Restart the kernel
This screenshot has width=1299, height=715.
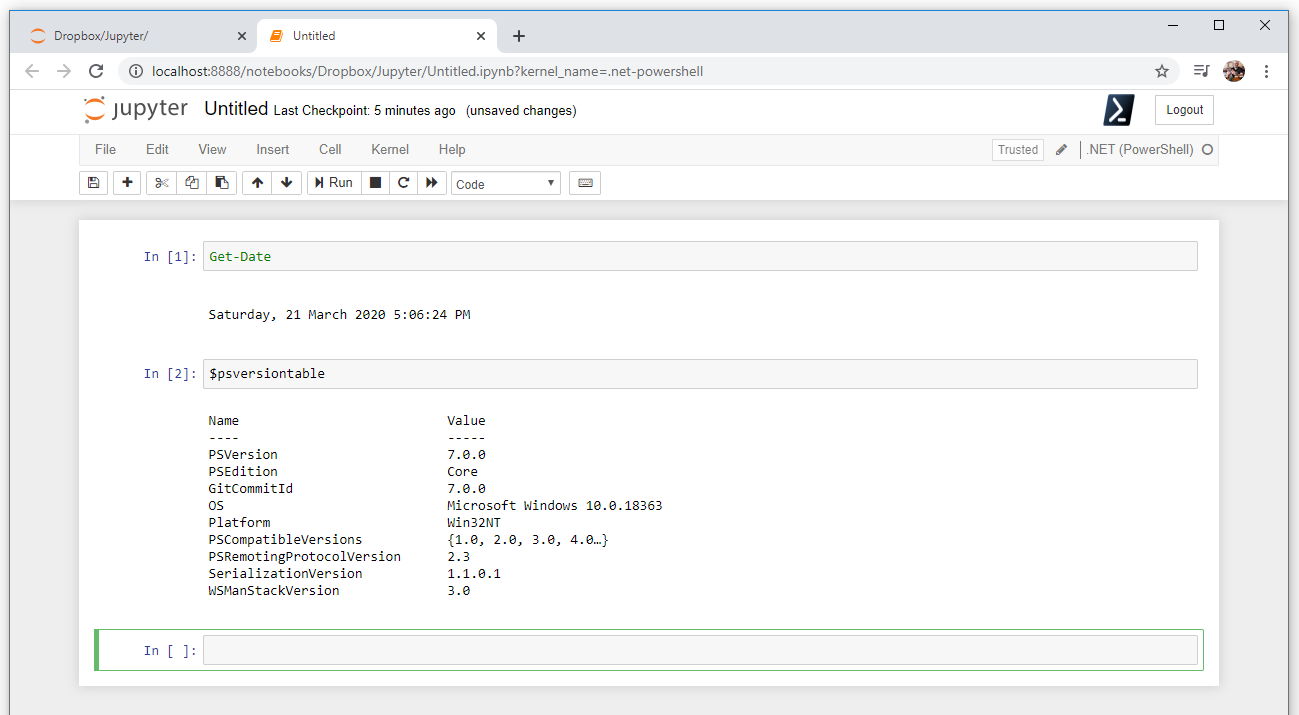coord(403,183)
